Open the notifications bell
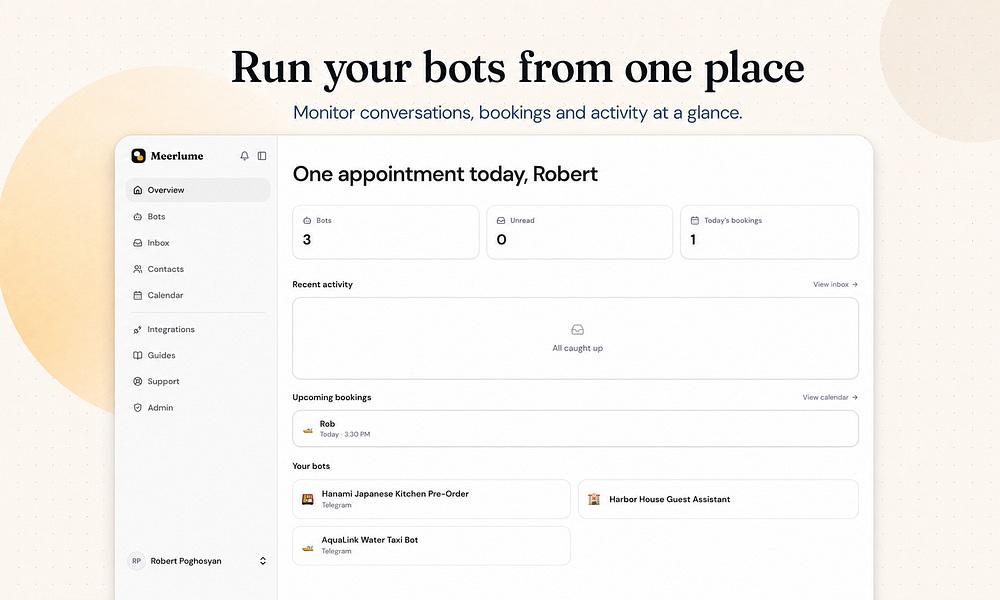This screenshot has height=600, width=1000. tap(244, 156)
